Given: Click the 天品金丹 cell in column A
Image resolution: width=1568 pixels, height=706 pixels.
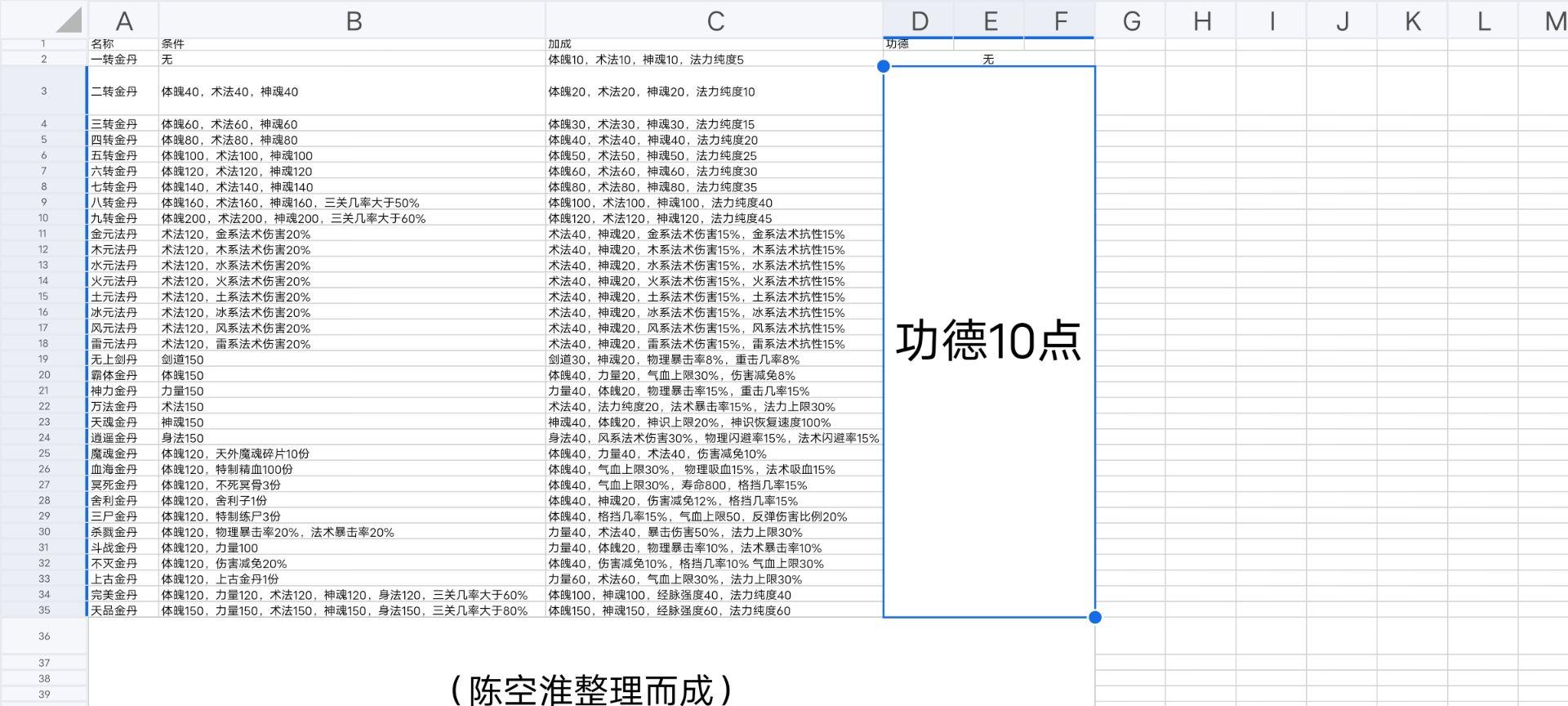Looking at the screenshot, I should pyautogui.click(x=114, y=610).
